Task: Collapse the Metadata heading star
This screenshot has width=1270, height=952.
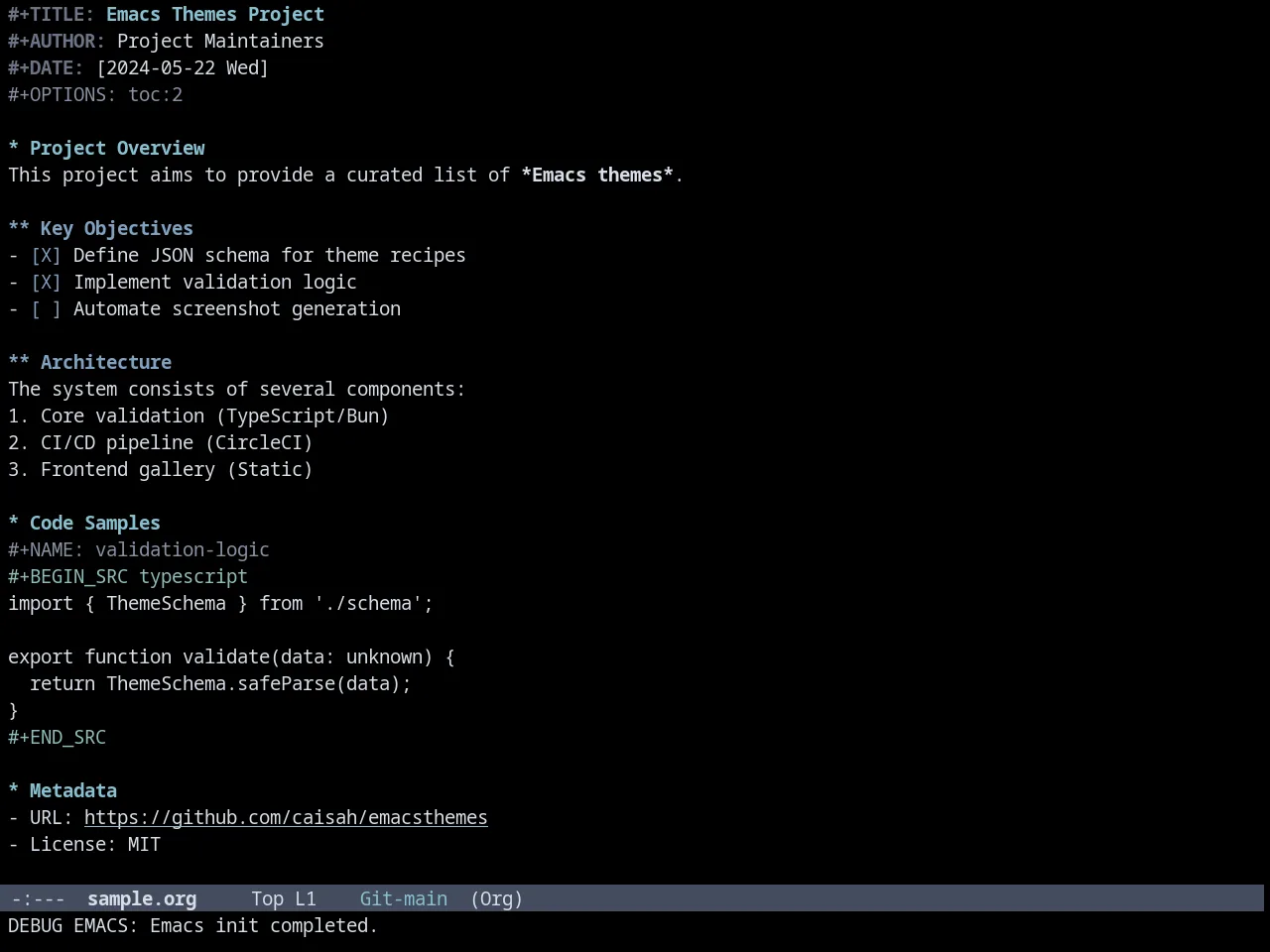Action: click(x=14, y=791)
